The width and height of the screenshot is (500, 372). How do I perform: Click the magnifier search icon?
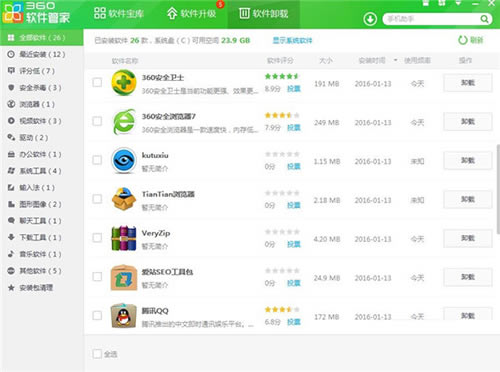pos(484,19)
